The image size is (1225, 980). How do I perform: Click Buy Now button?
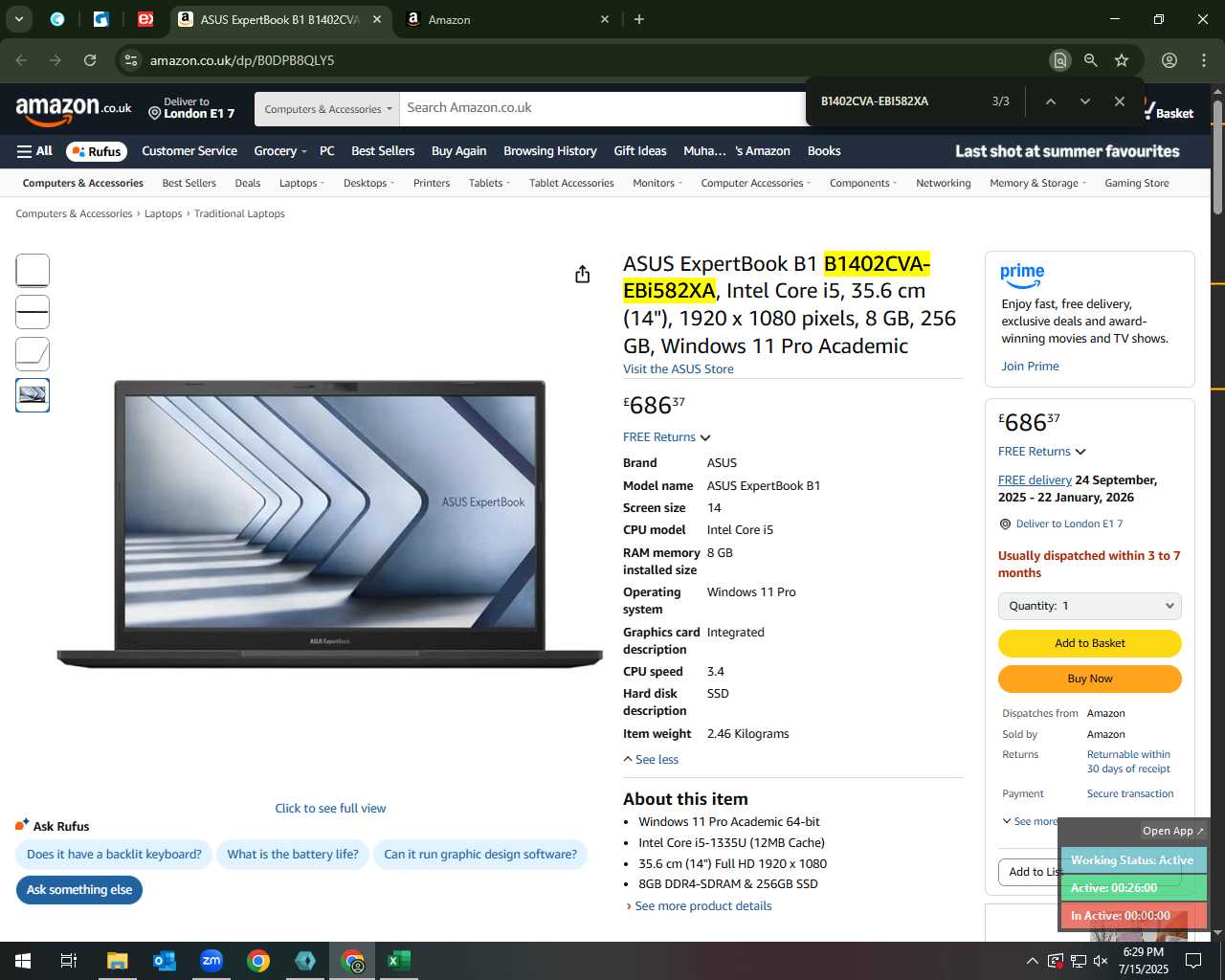[1090, 679]
